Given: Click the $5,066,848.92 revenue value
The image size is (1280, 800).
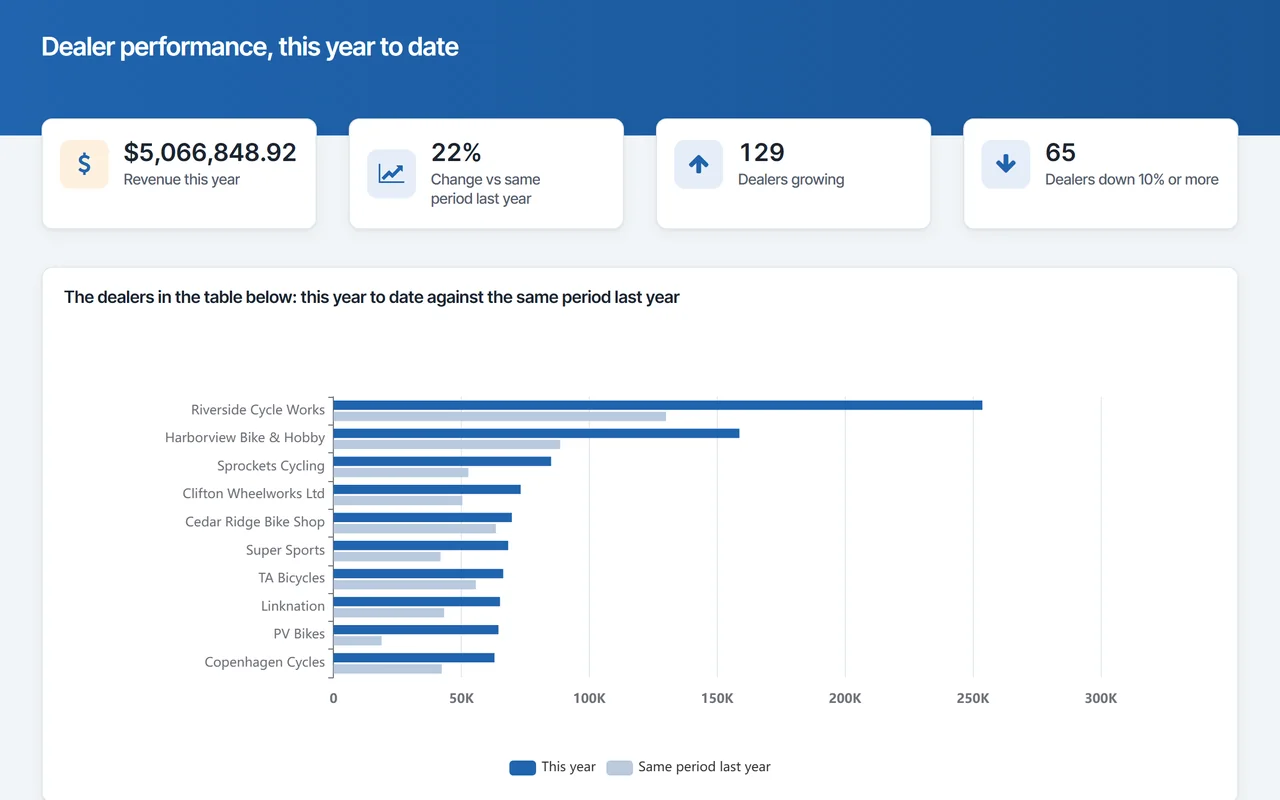Looking at the screenshot, I should point(210,152).
